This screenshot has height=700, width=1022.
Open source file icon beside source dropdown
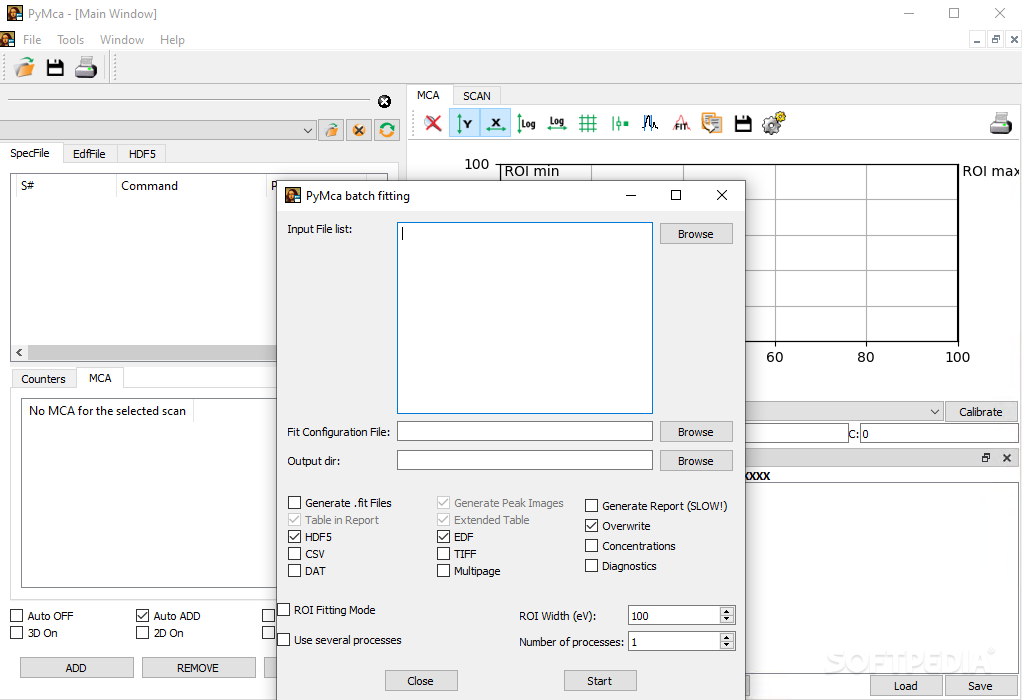tap(332, 130)
